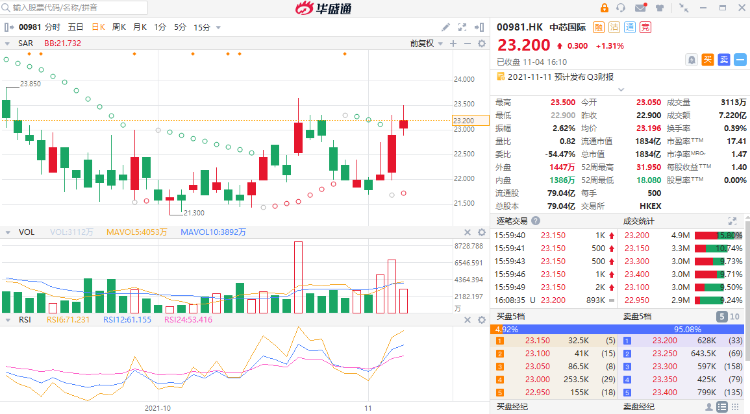Select the pencil drawing tool
750x414 pixels.
click(445, 27)
